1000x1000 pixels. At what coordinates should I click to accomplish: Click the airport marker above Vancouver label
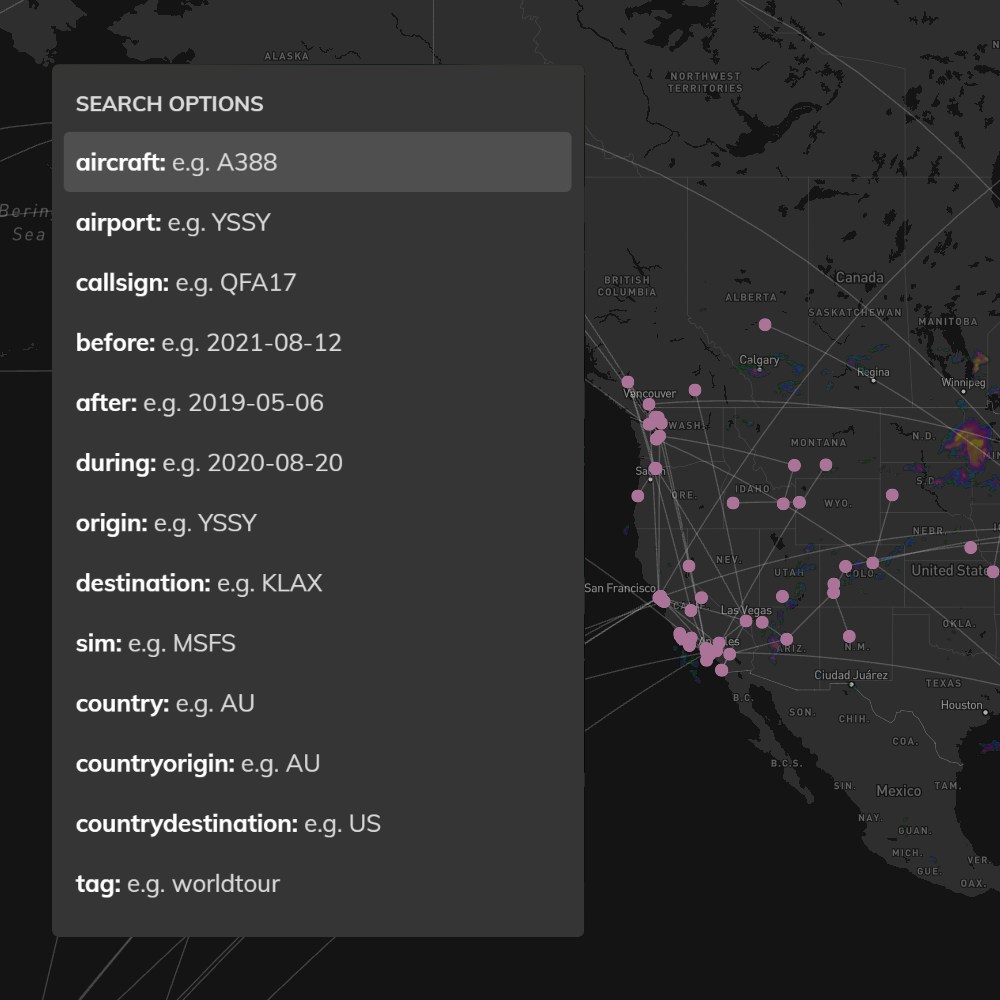coord(628,381)
